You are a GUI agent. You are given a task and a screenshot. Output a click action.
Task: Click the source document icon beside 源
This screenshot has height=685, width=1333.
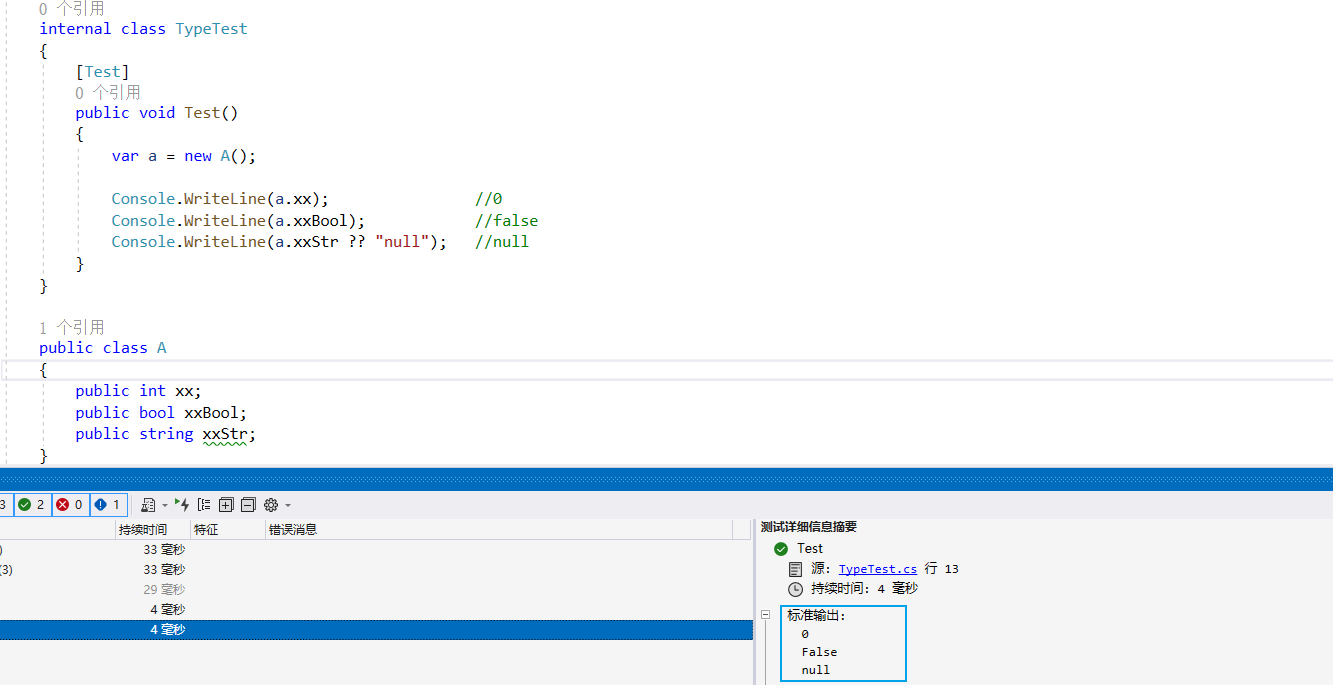click(795, 569)
